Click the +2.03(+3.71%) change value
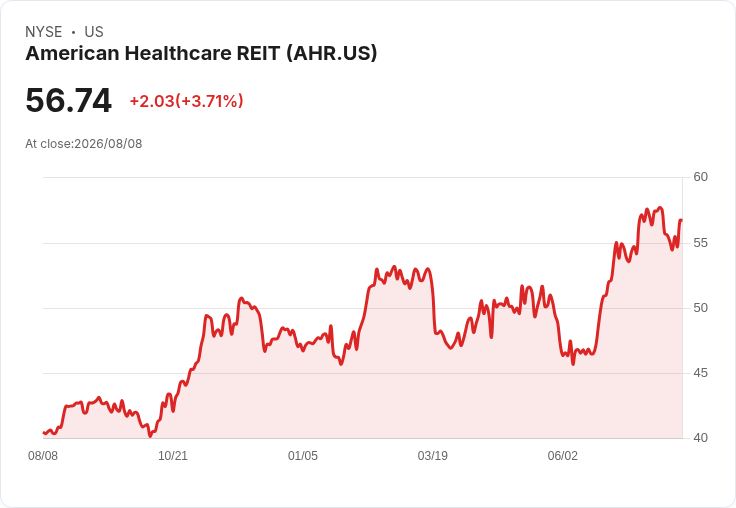This screenshot has width=736, height=508. (186, 101)
